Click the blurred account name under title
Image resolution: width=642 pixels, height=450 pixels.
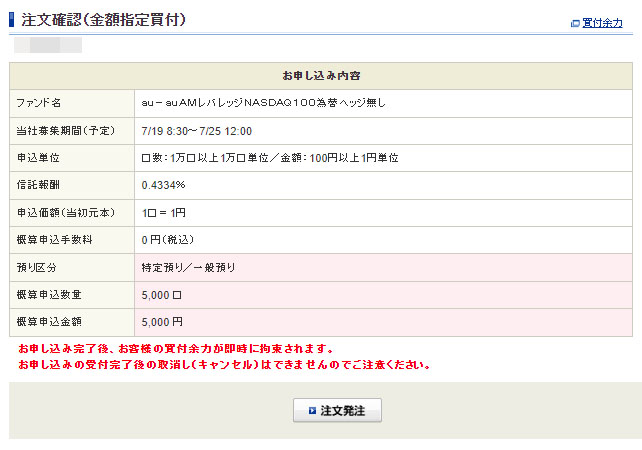49,45
